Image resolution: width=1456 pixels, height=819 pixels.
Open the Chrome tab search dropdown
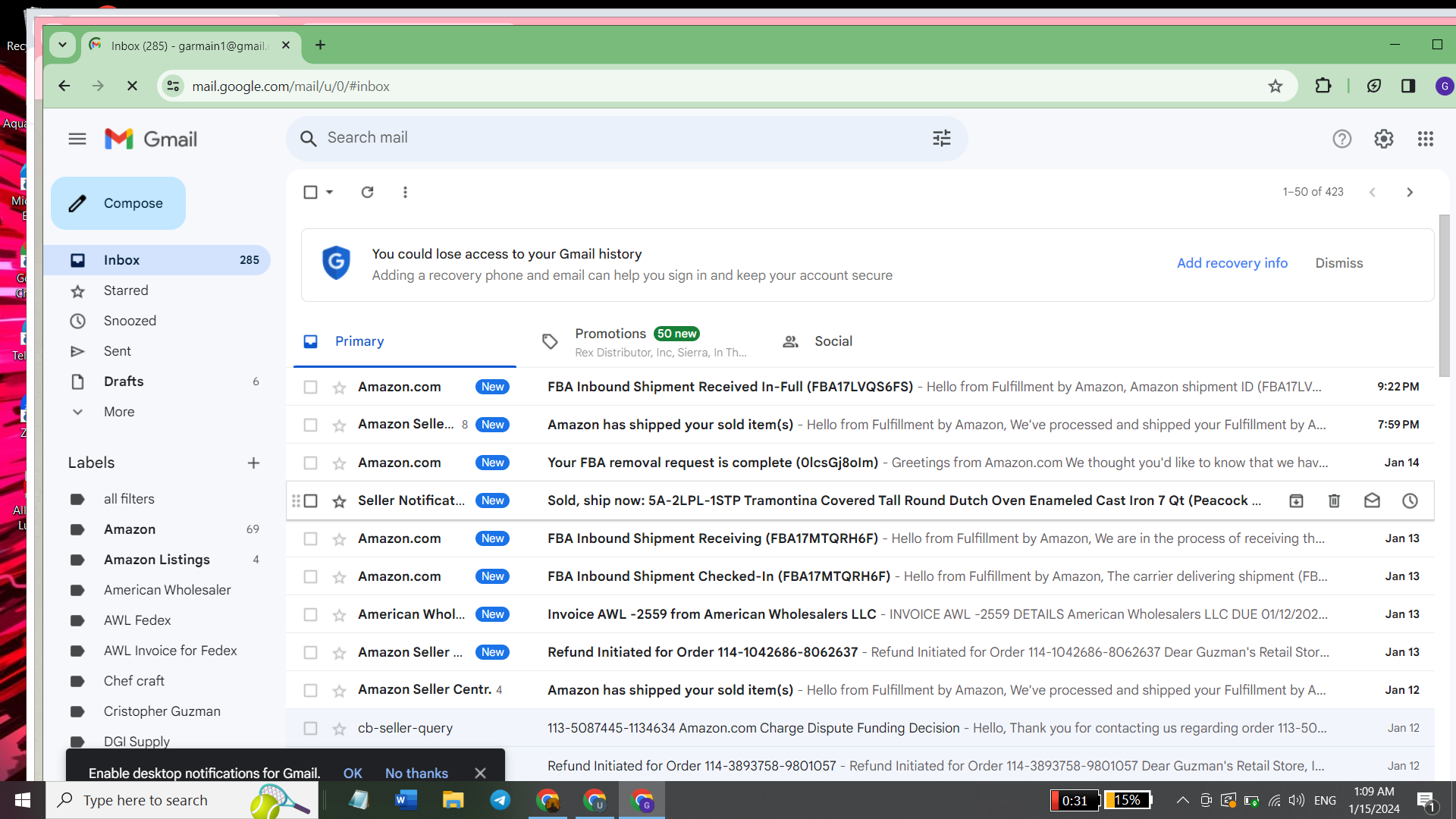(62, 45)
